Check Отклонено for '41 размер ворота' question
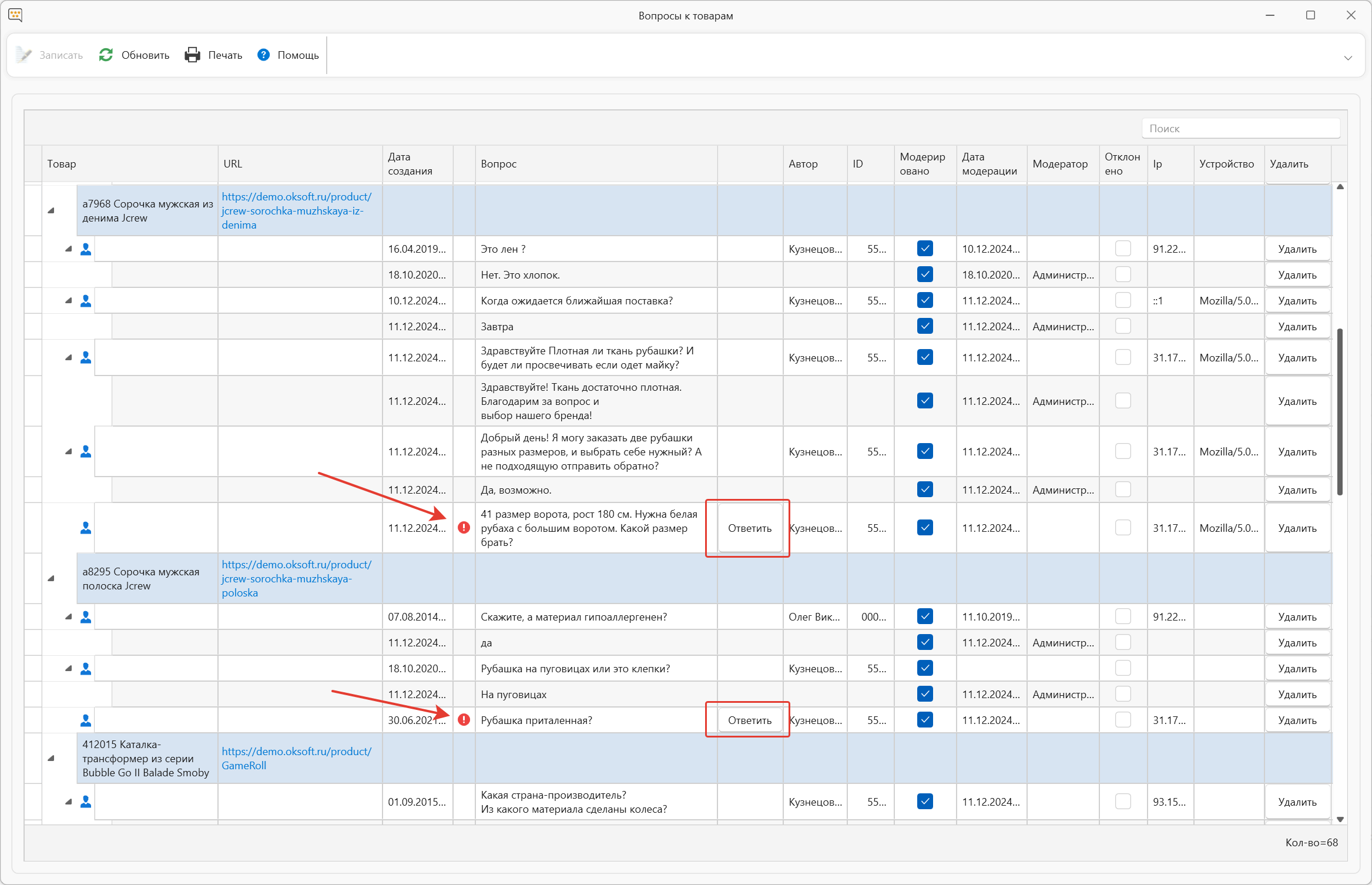The height and width of the screenshot is (885, 1372). pos(1123,528)
